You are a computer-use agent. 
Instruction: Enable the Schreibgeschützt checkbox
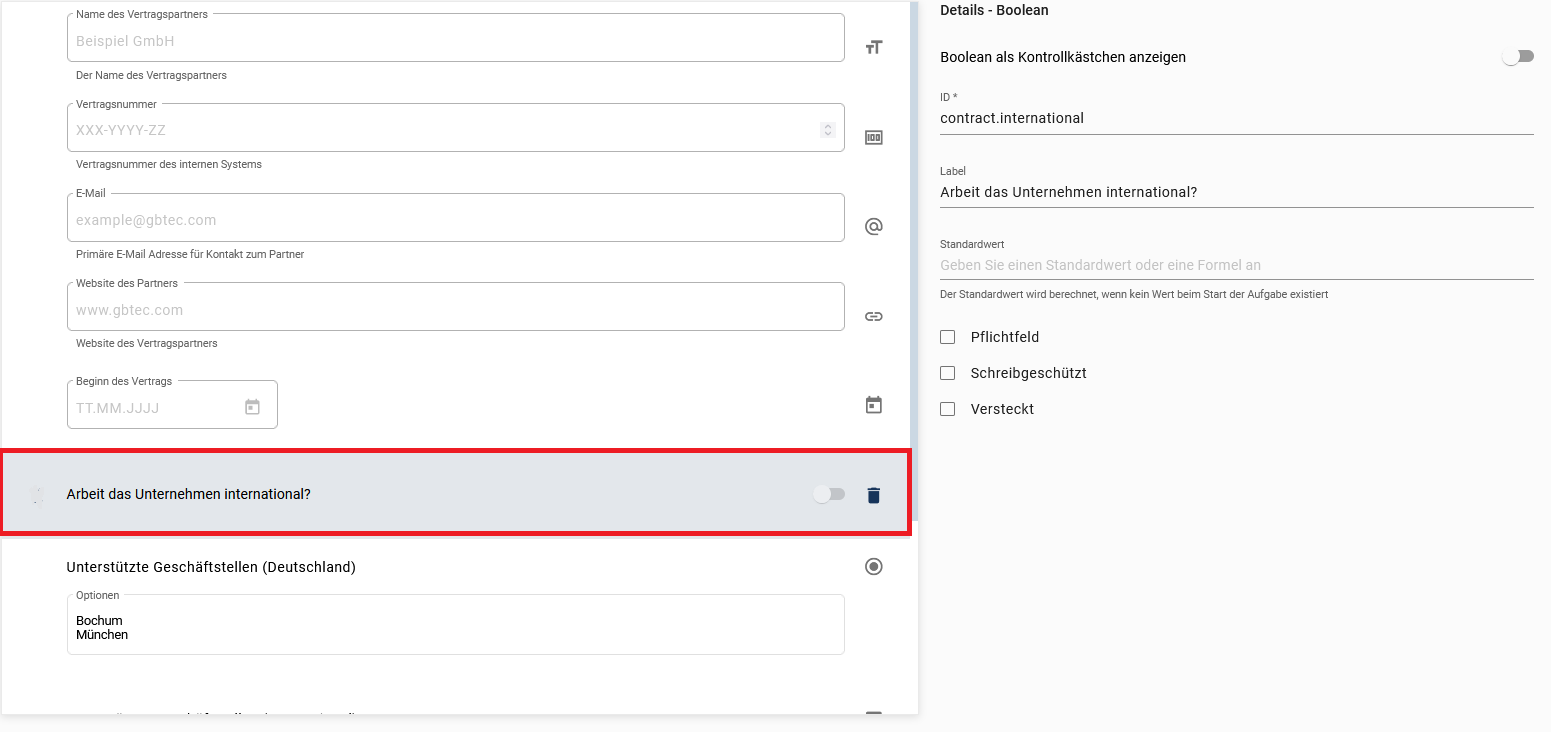(948, 373)
